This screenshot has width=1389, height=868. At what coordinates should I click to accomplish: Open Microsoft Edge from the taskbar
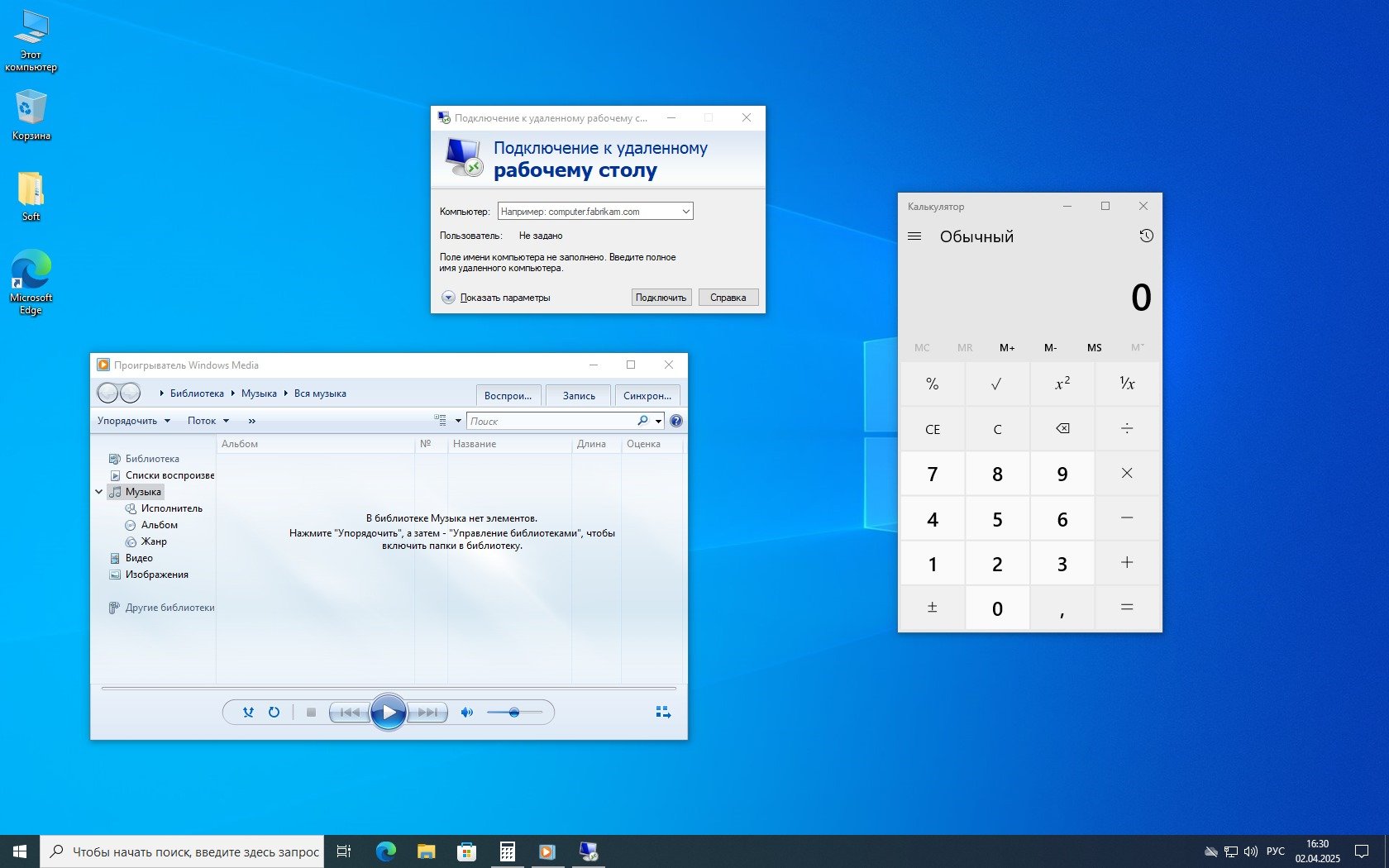(x=385, y=851)
